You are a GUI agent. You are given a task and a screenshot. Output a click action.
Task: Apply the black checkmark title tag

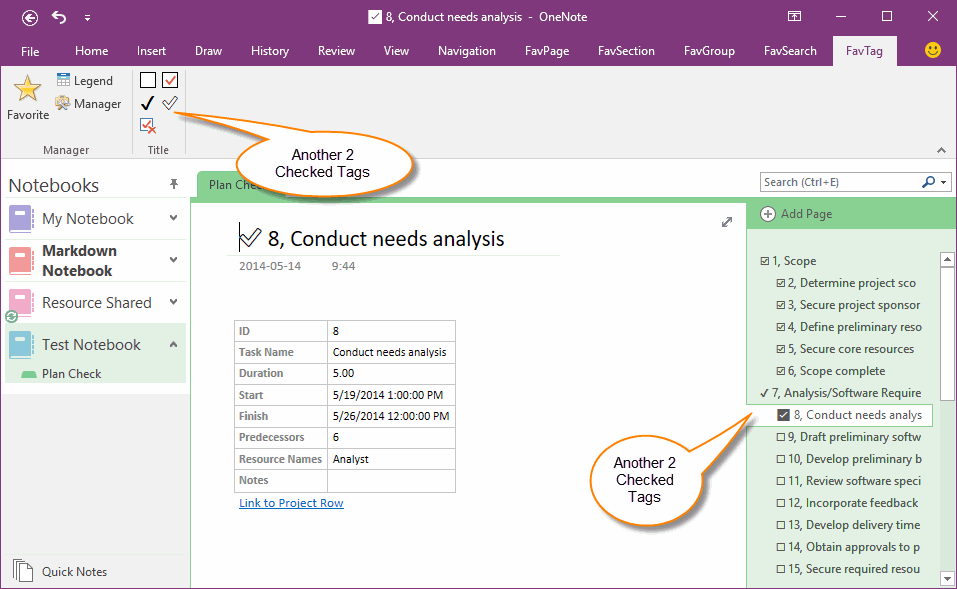point(146,102)
